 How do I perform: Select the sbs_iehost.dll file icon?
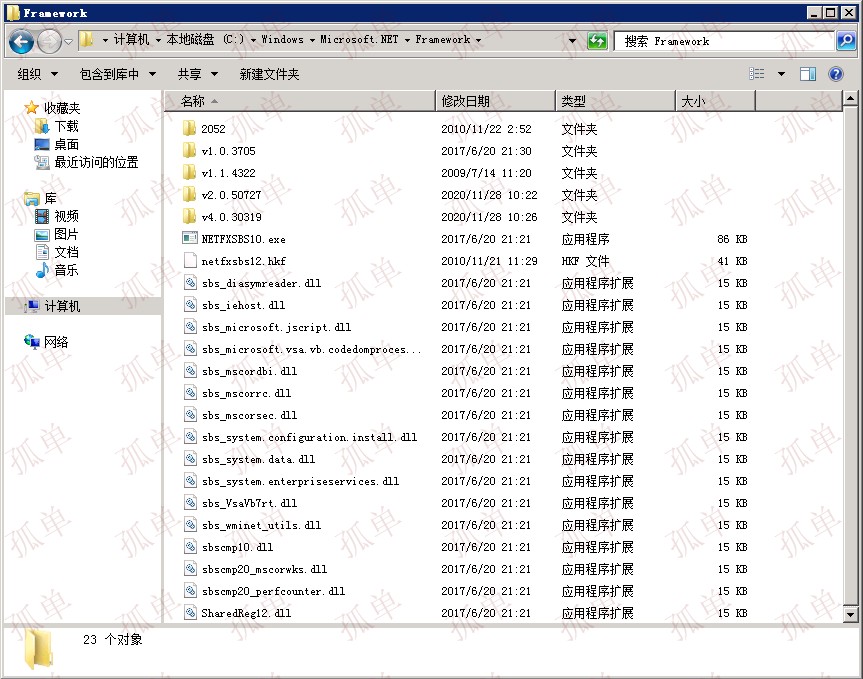(x=190, y=304)
